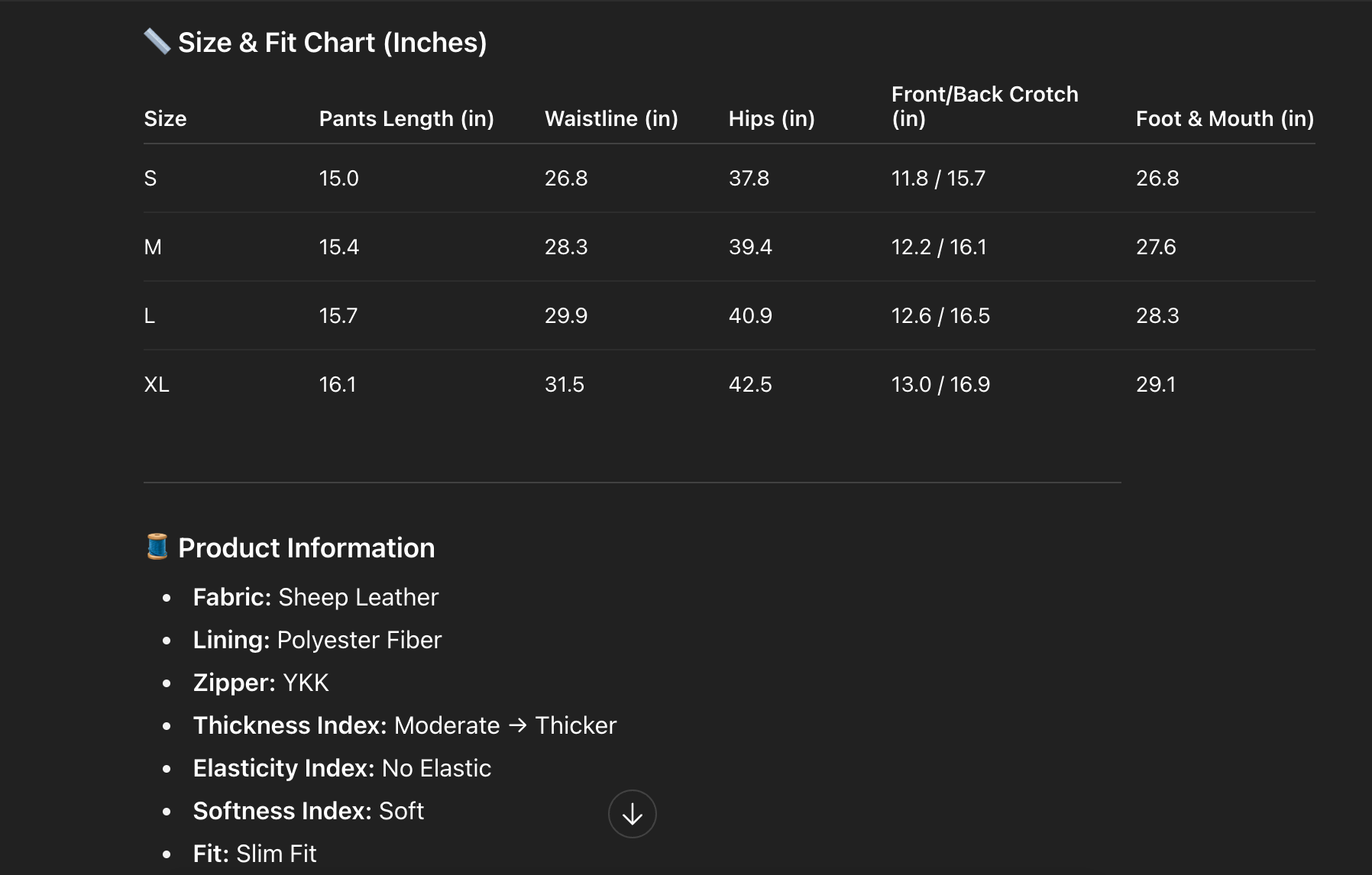Click the Product Information heading
This screenshot has width=1372, height=875.
coord(306,548)
